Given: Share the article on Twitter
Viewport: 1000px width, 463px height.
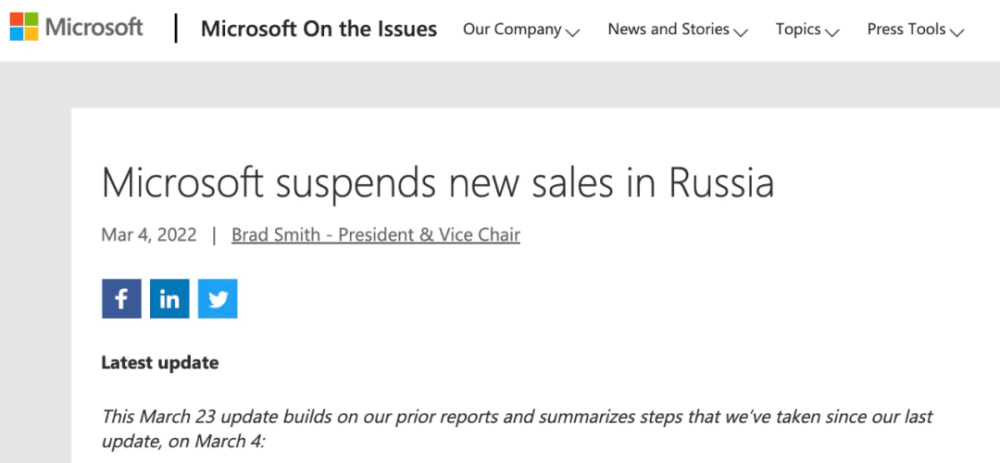Looking at the screenshot, I should (x=217, y=299).
